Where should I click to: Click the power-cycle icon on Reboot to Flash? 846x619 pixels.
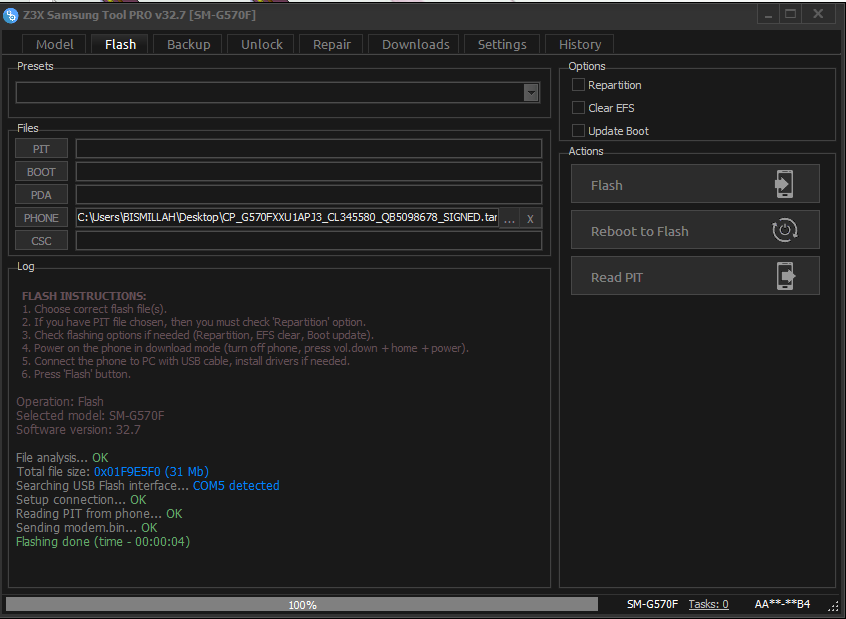click(784, 230)
